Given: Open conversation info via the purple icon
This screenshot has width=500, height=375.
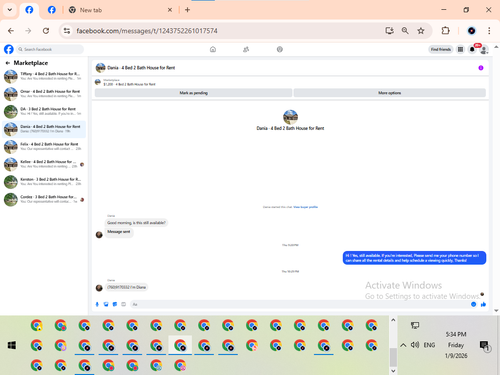Looking at the screenshot, I should 481,68.
